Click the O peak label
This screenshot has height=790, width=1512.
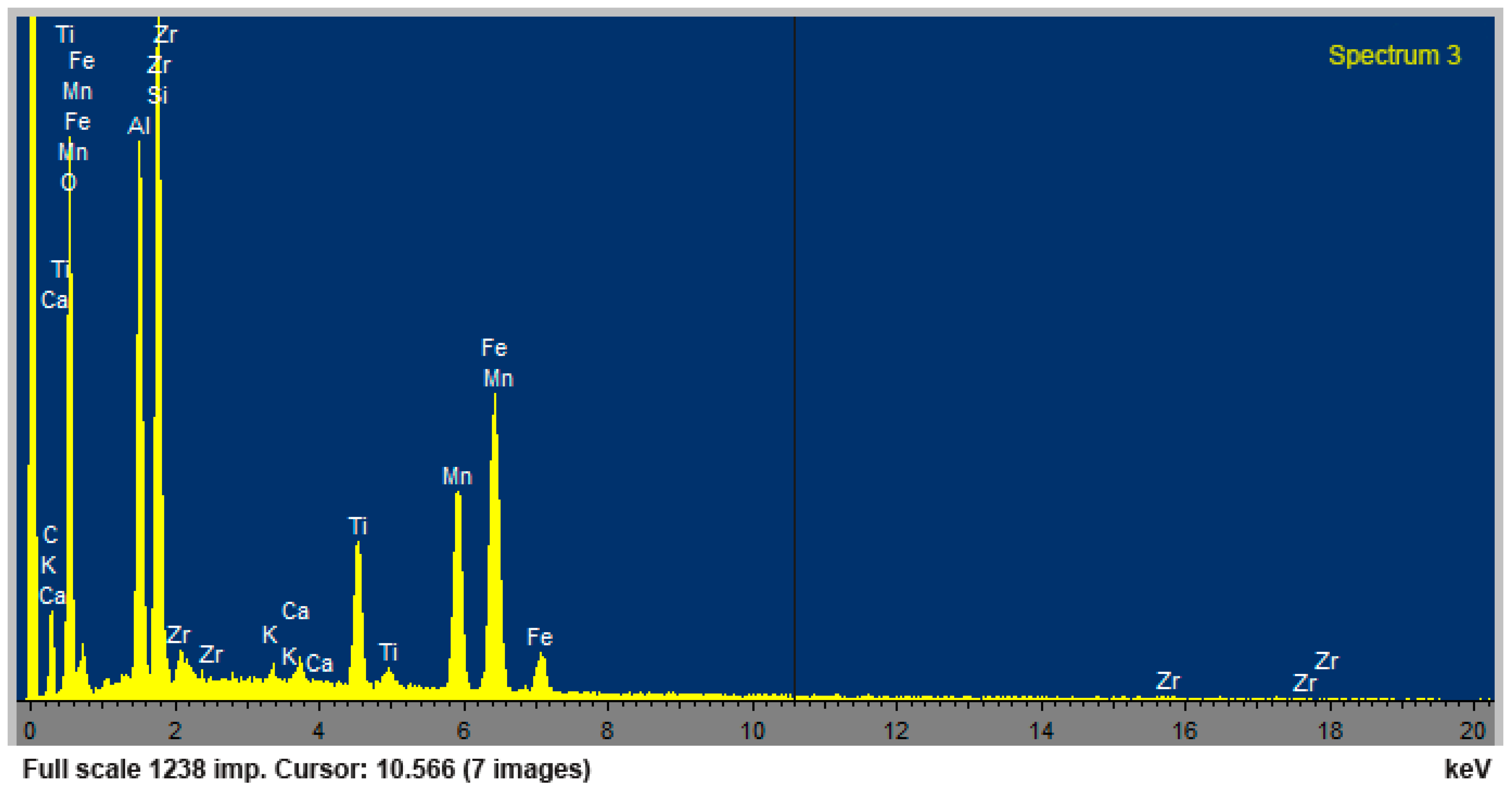(x=69, y=183)
